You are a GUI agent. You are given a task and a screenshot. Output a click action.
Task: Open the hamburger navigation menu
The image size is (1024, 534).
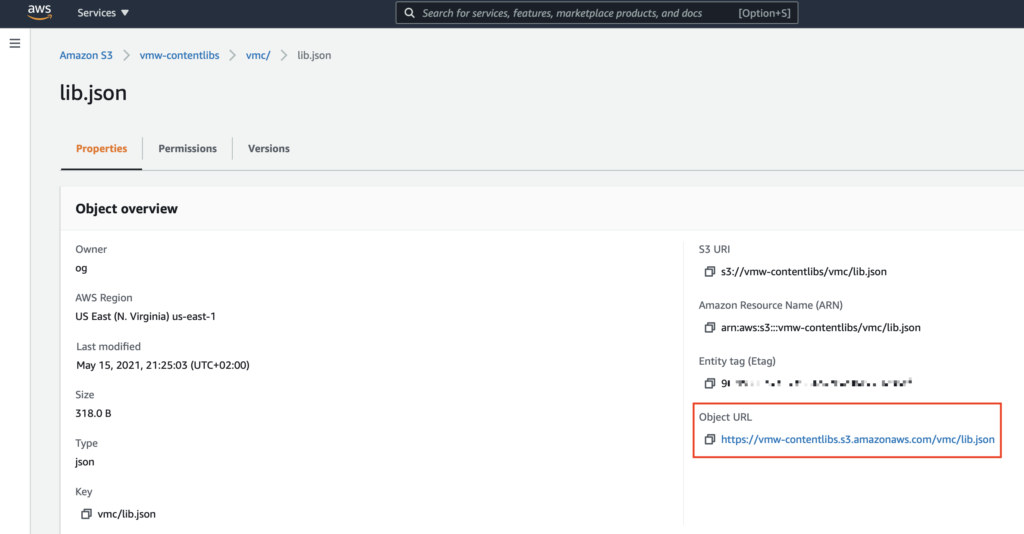(x=14, y=43)
